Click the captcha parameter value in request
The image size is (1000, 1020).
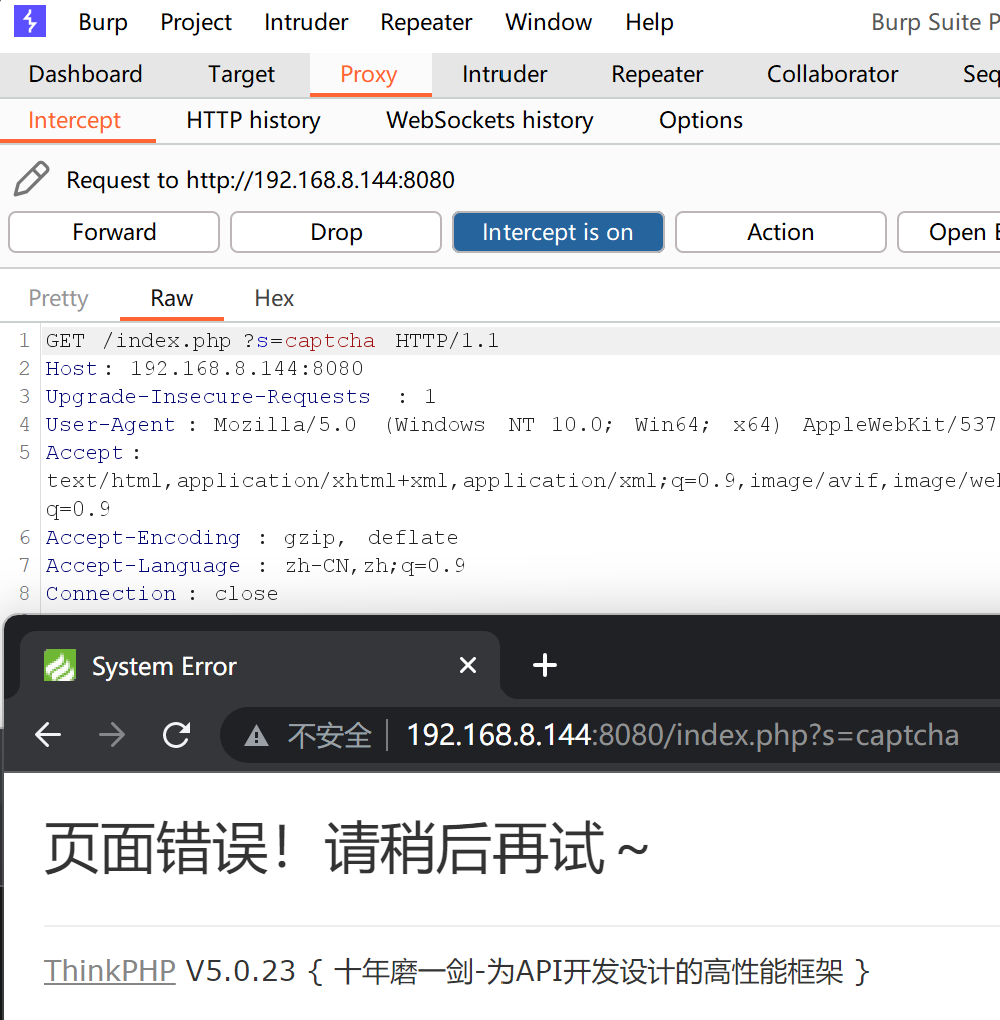tap(330, 341)
